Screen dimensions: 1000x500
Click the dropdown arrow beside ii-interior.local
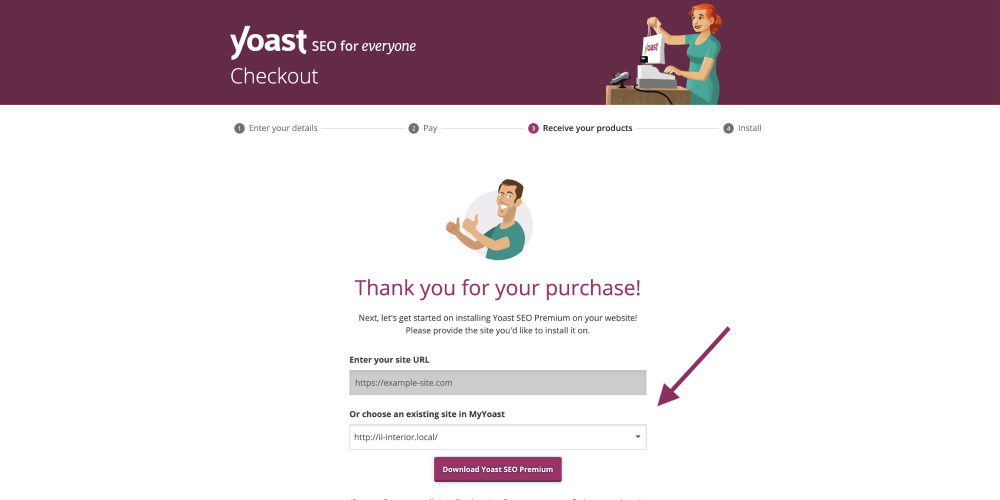click(638, 437)
